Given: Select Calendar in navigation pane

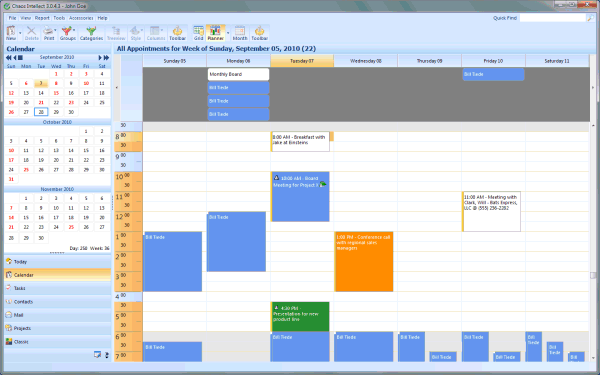Looking at the screenshot, I should click(57, 275).
